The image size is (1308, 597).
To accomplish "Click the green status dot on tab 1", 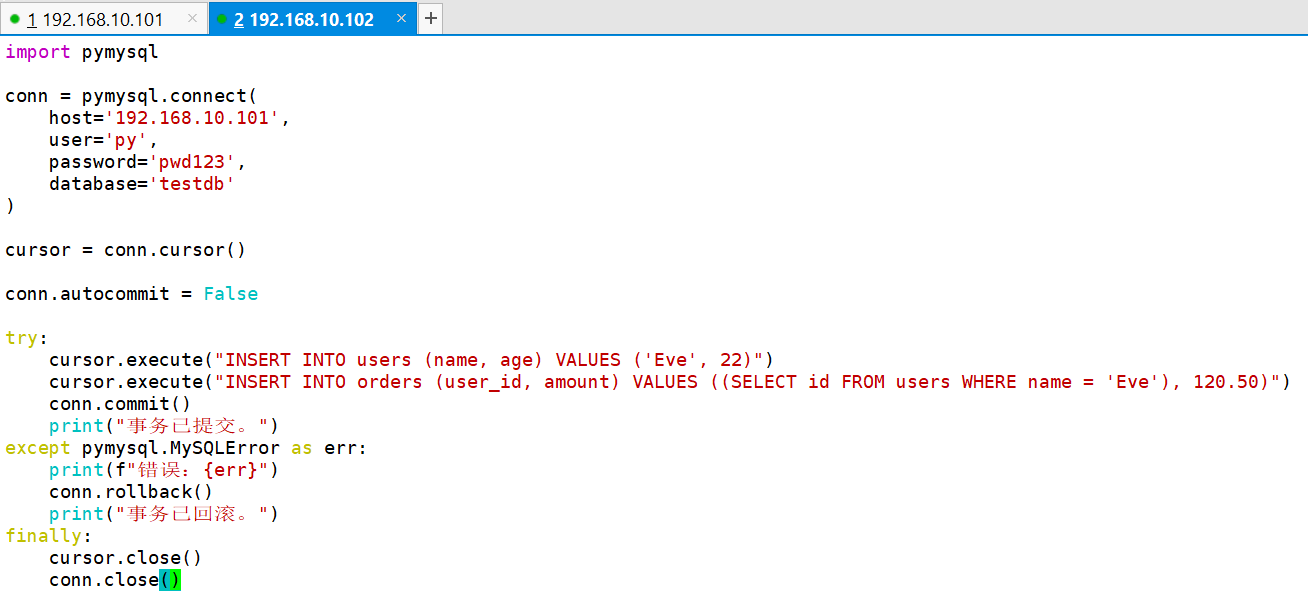I will (15, 19).
